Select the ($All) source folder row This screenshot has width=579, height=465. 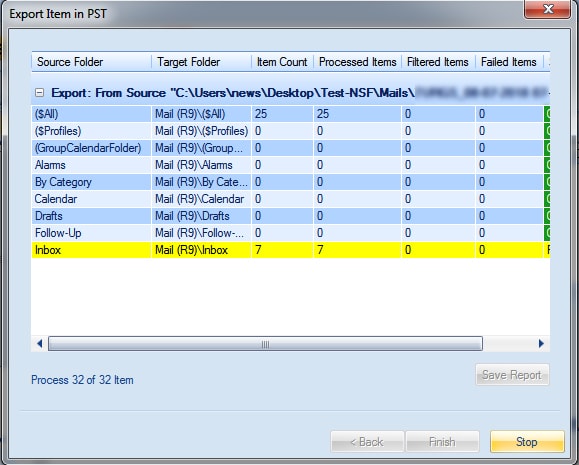click(x=291, y=114)
